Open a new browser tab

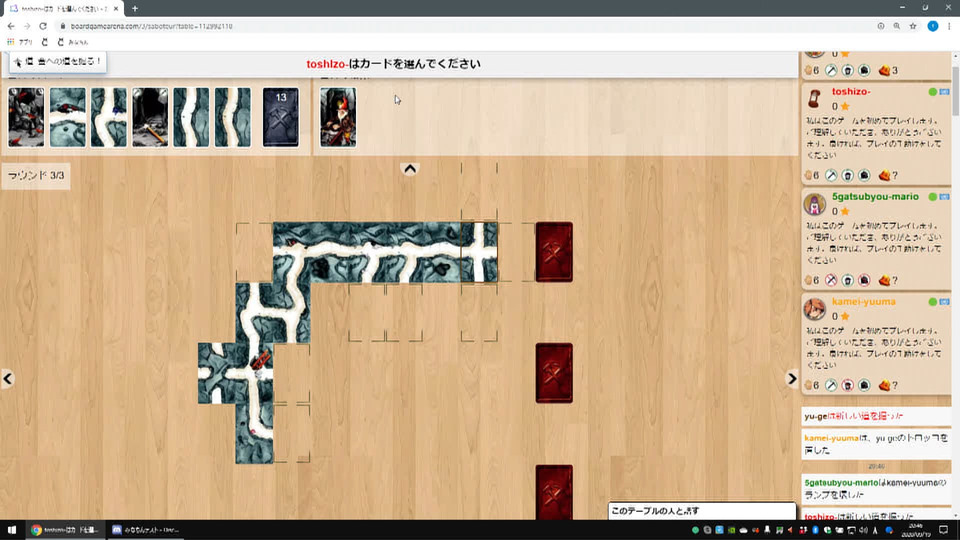[135, 9]
